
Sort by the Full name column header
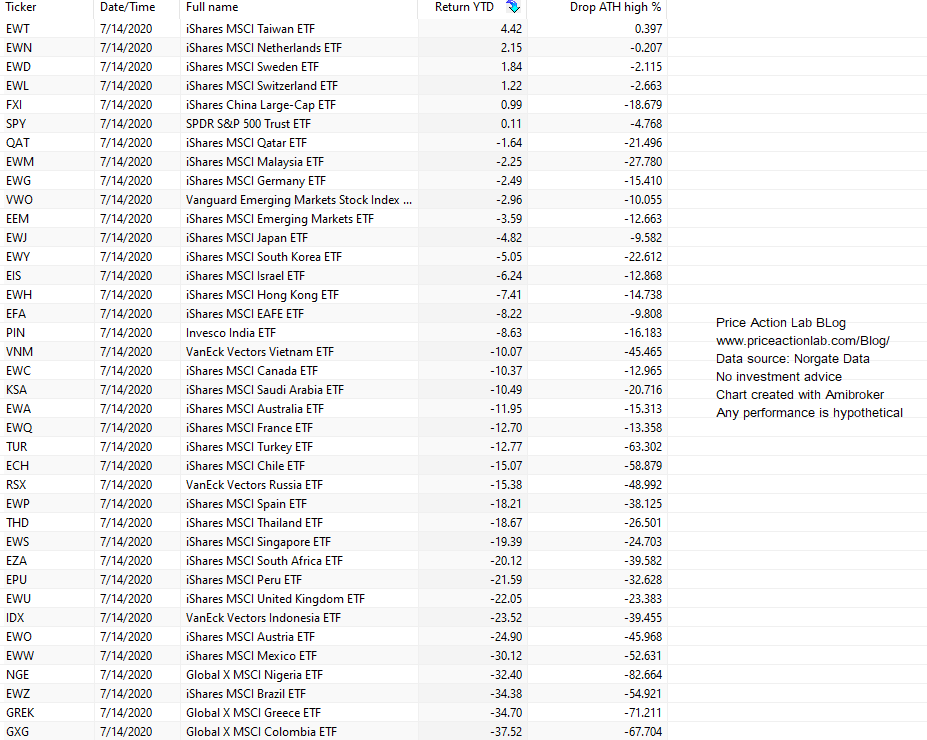click(x=212, y=7)
